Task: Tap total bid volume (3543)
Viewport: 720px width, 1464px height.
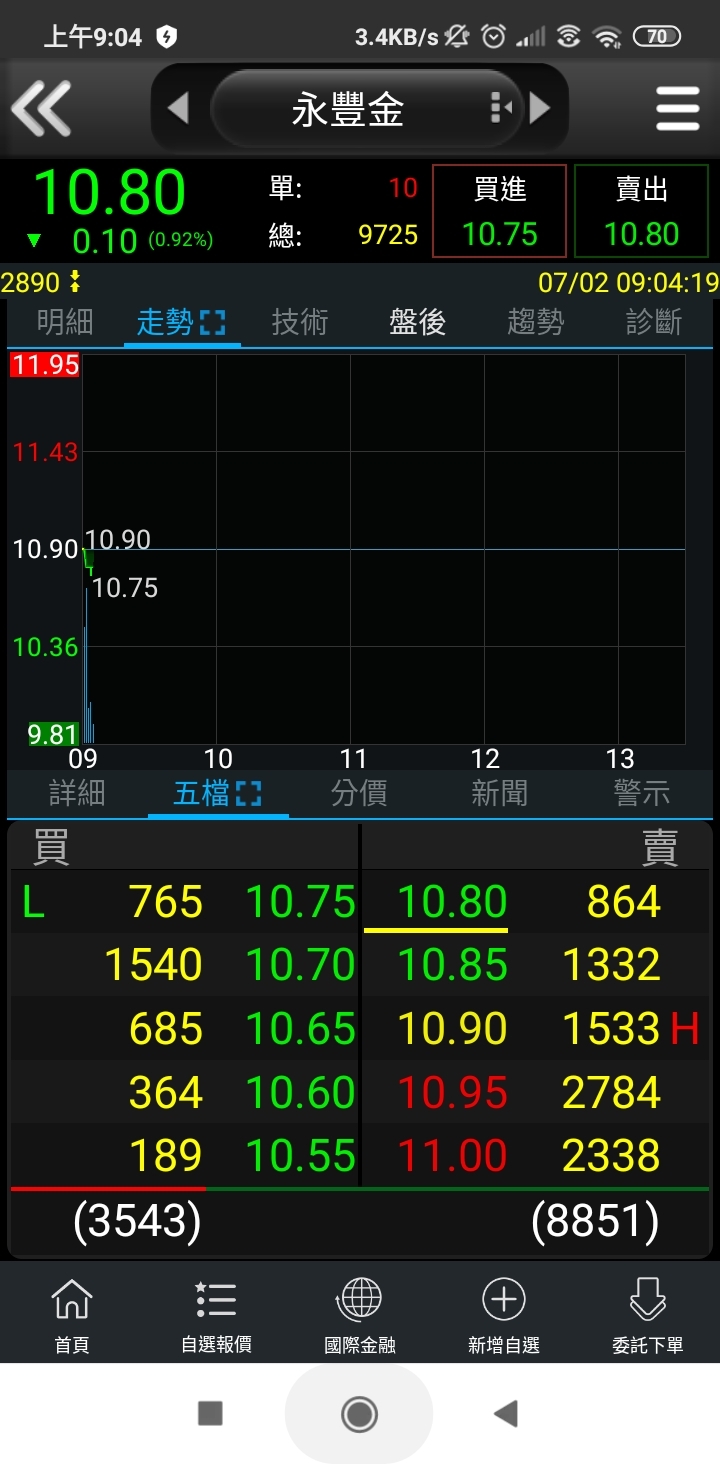Action: click(x=138, y=1221)
